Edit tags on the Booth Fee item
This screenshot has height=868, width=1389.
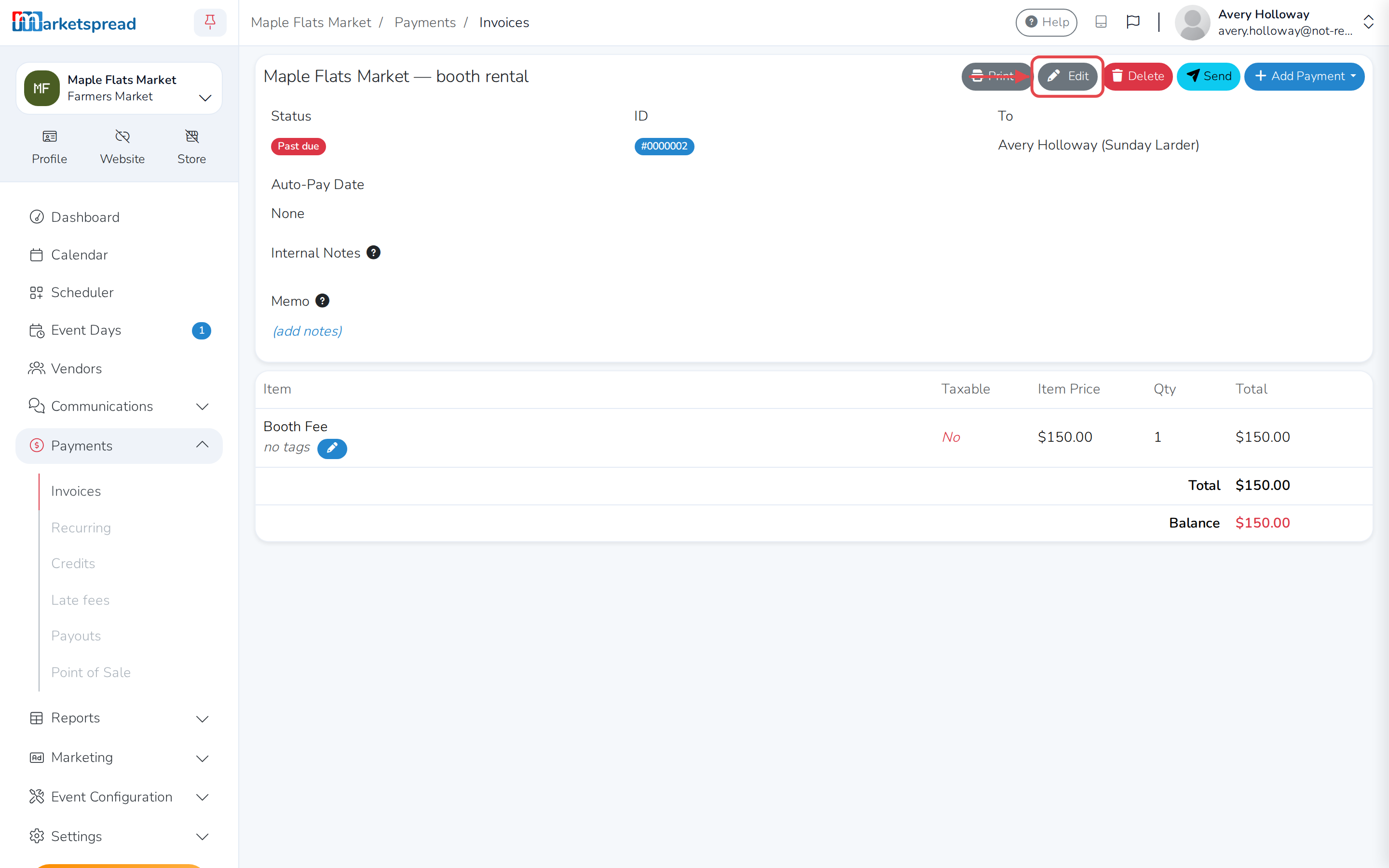332,448
